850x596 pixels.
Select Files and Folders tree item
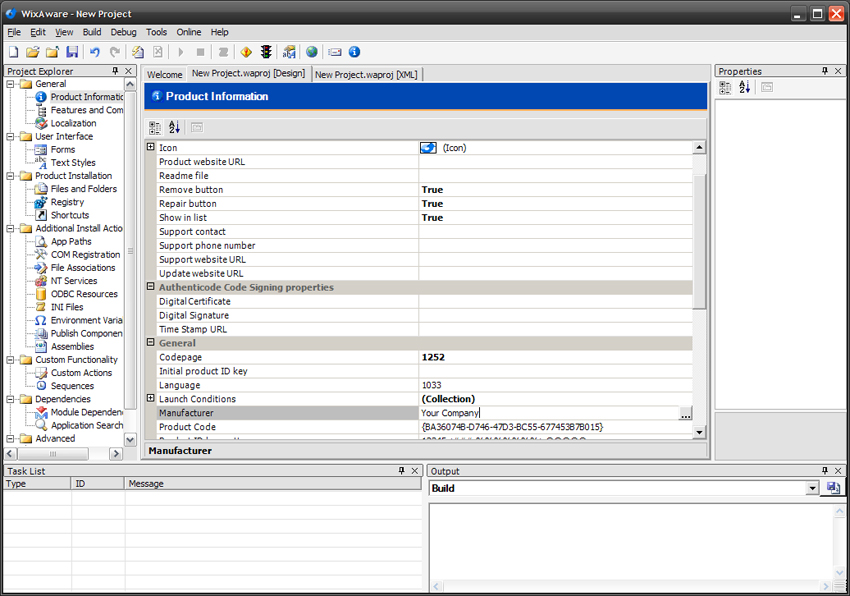click(84, 189)
